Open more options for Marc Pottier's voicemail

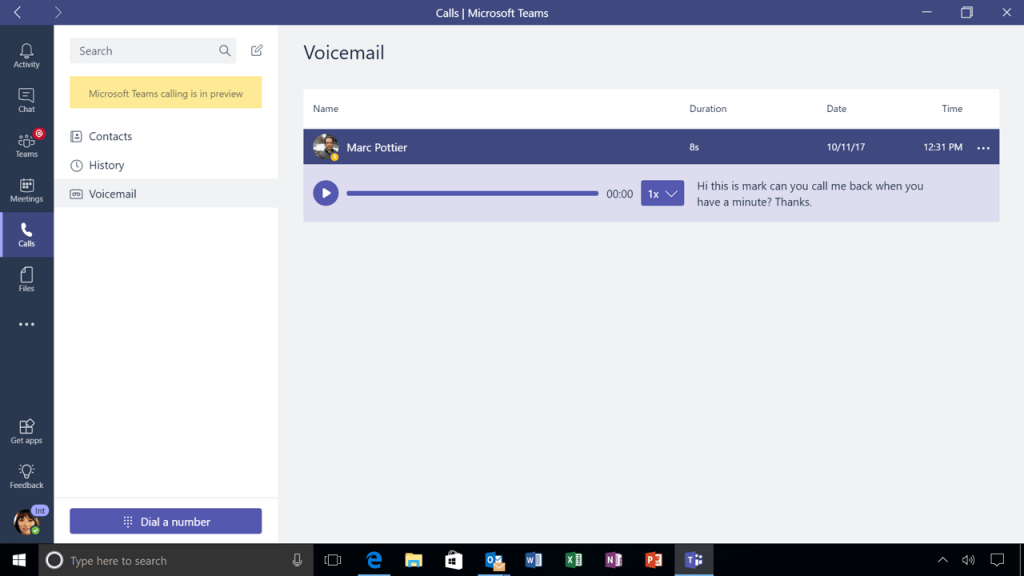(x=981, y=147)
